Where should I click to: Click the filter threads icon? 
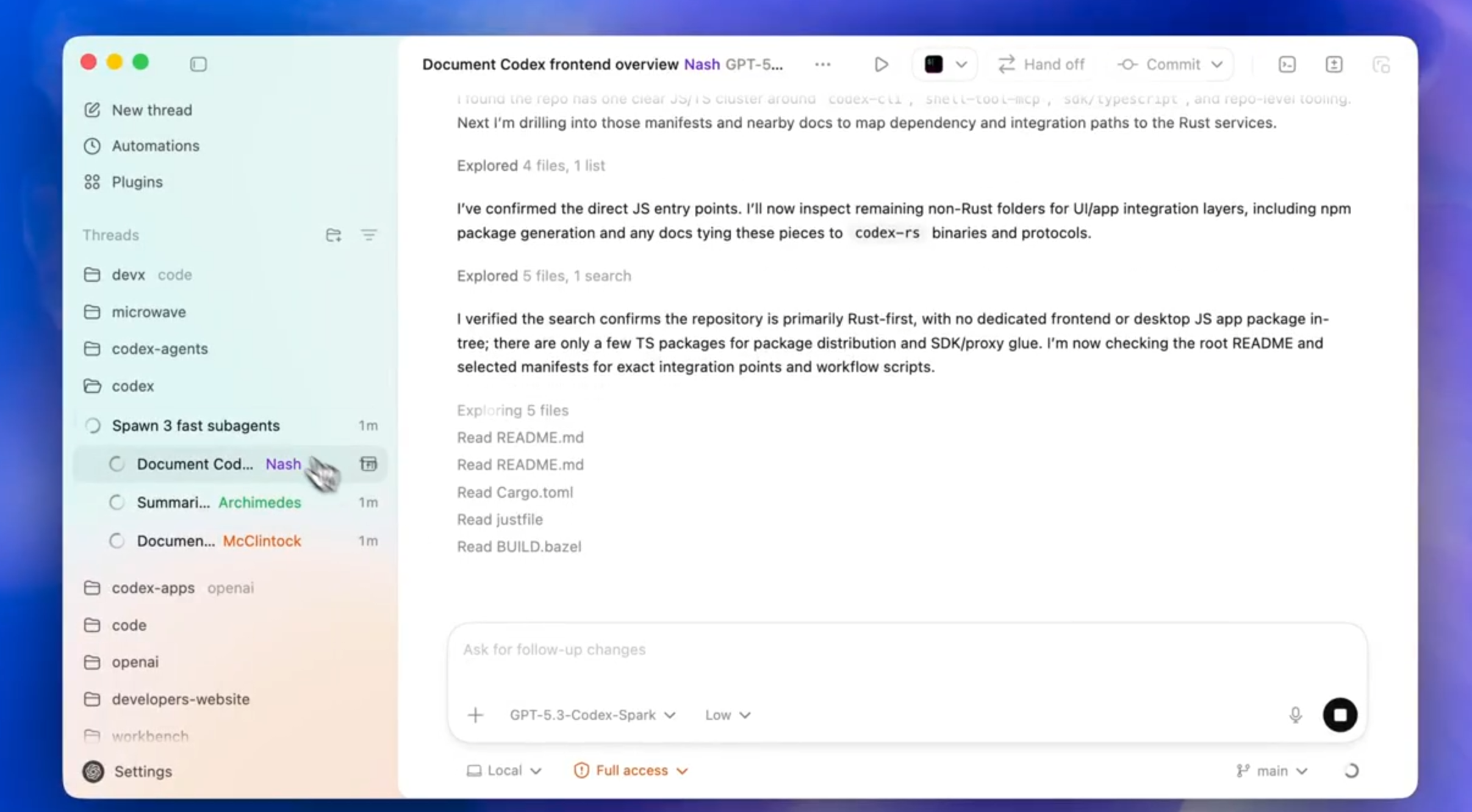[x=368, y=235]
